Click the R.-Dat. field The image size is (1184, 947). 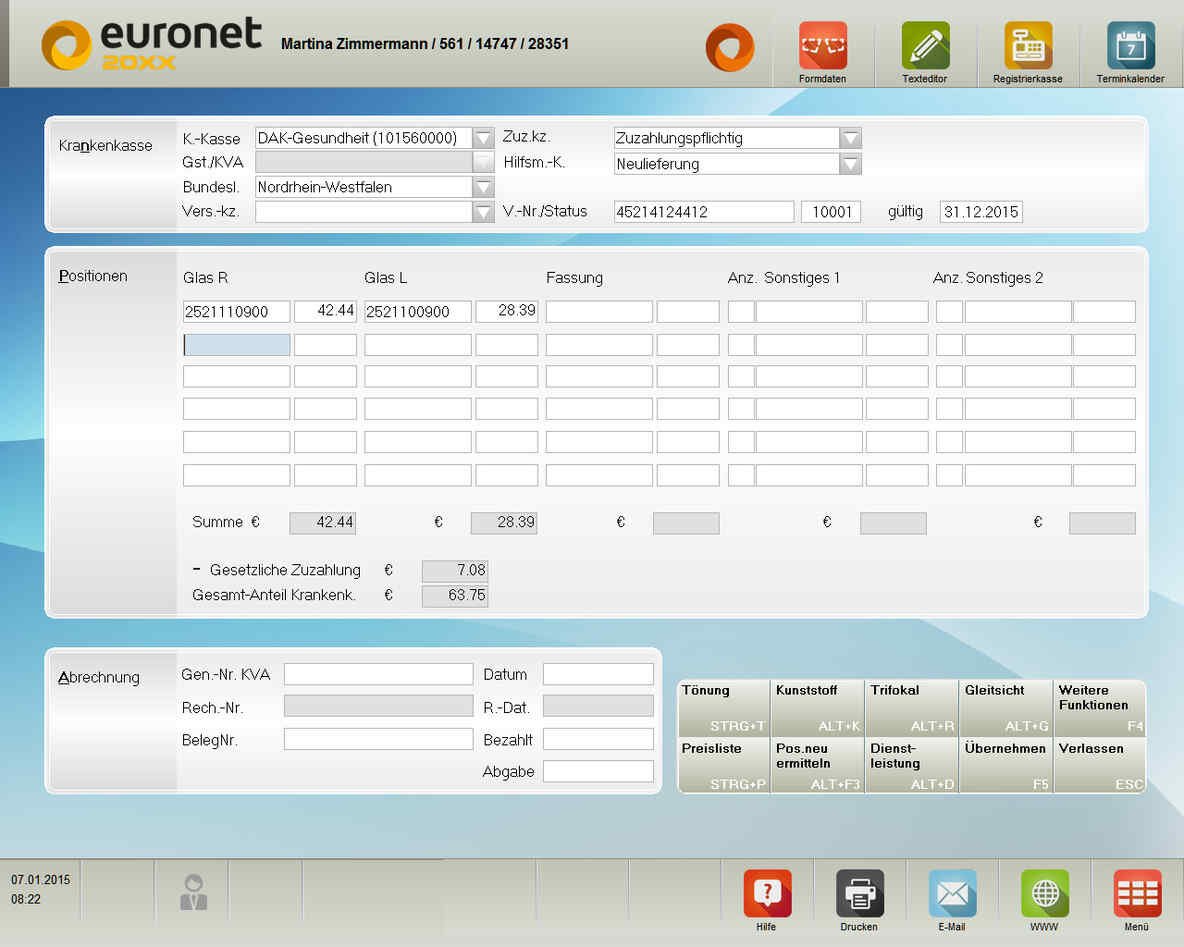(x=598, y=706)
